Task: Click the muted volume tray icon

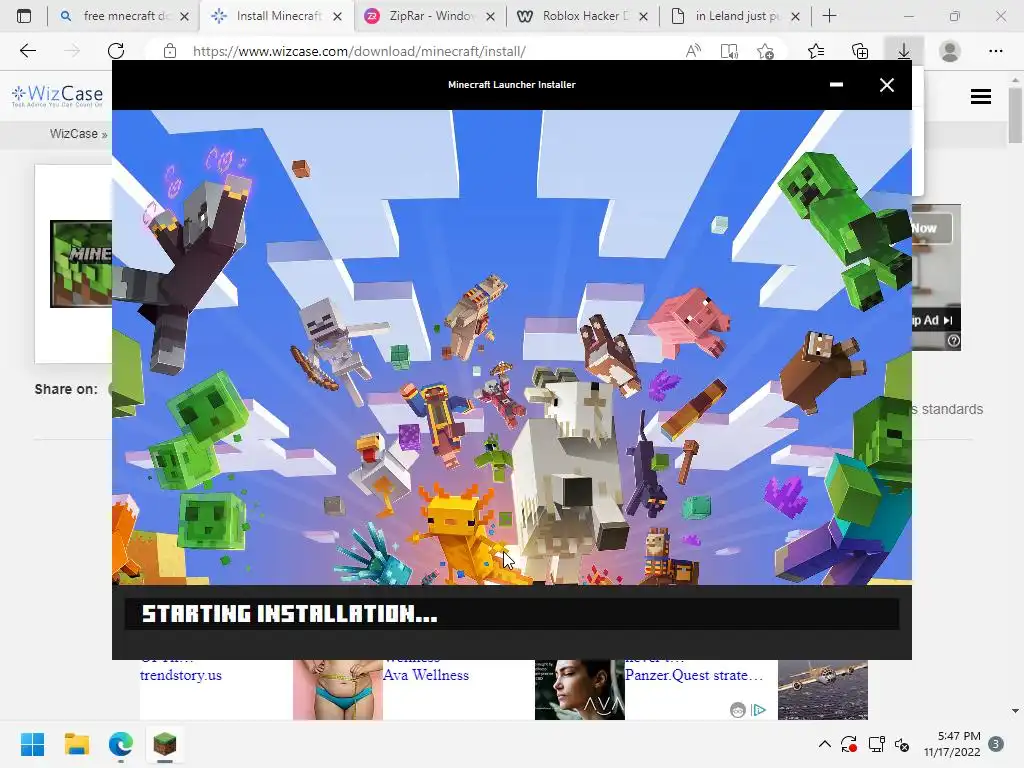Action: tap(902, 744)
